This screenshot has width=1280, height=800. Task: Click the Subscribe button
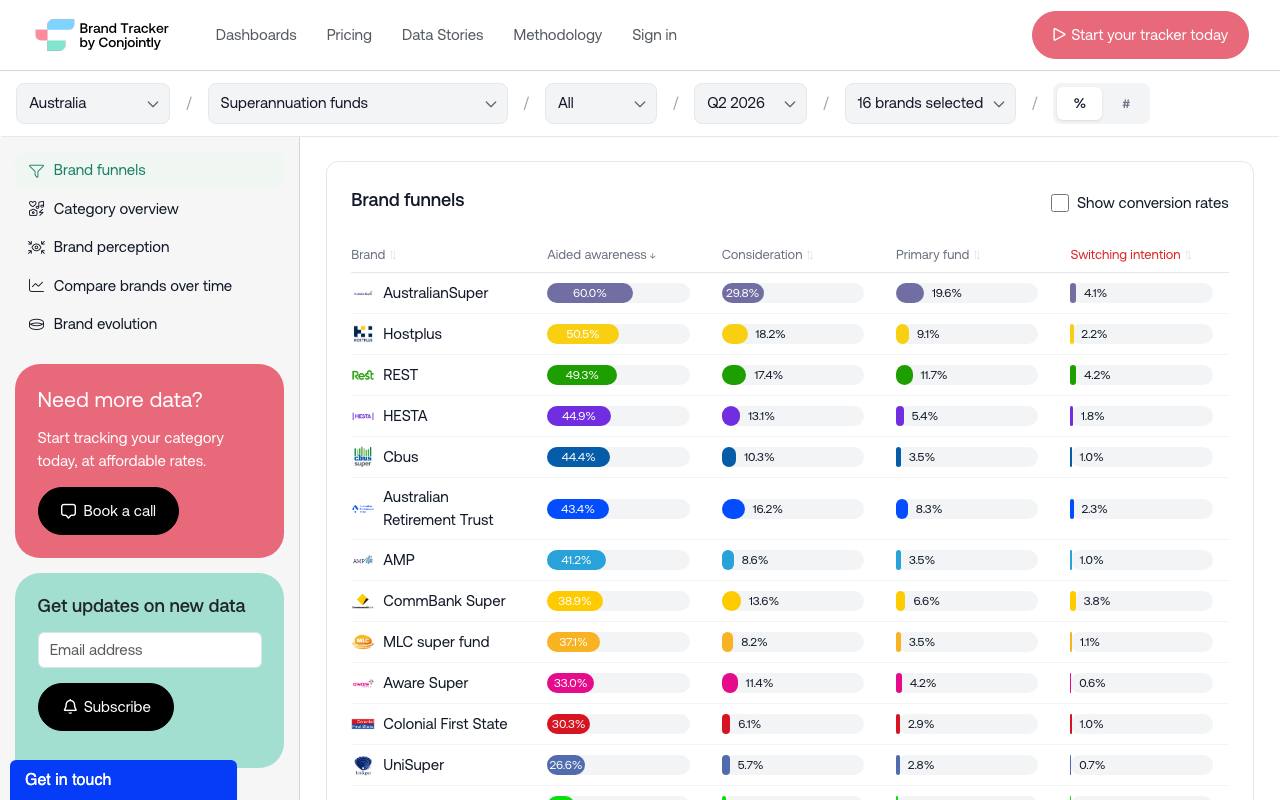(x=106, y=707)
